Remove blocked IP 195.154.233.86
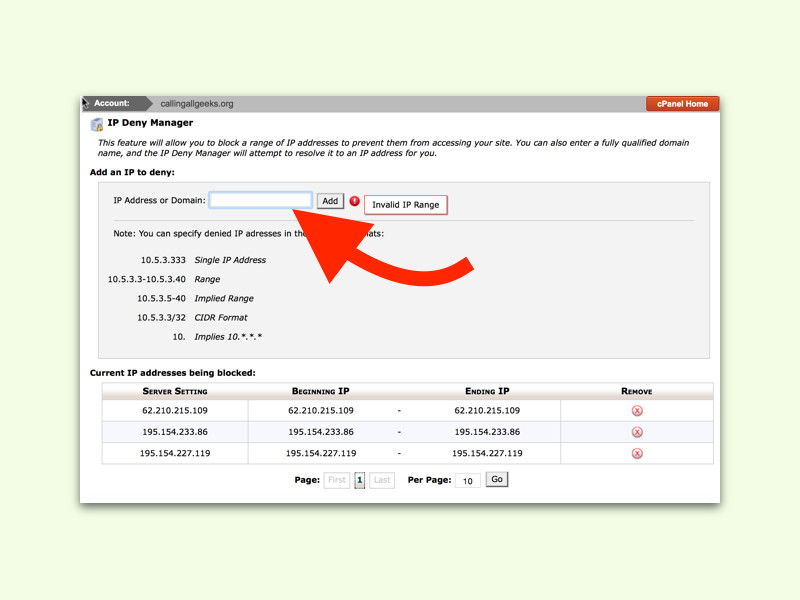This screenshot has height=600, width=800. coord(637,432)
